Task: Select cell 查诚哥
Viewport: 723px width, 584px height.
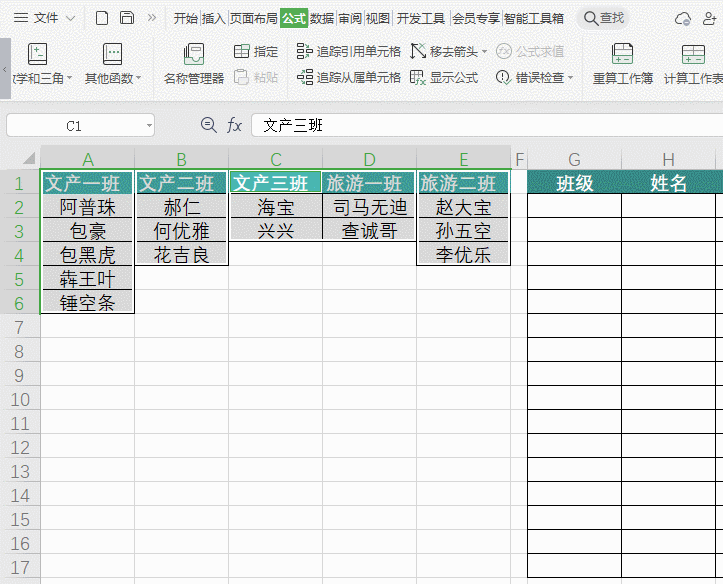Action: point(369,231)
